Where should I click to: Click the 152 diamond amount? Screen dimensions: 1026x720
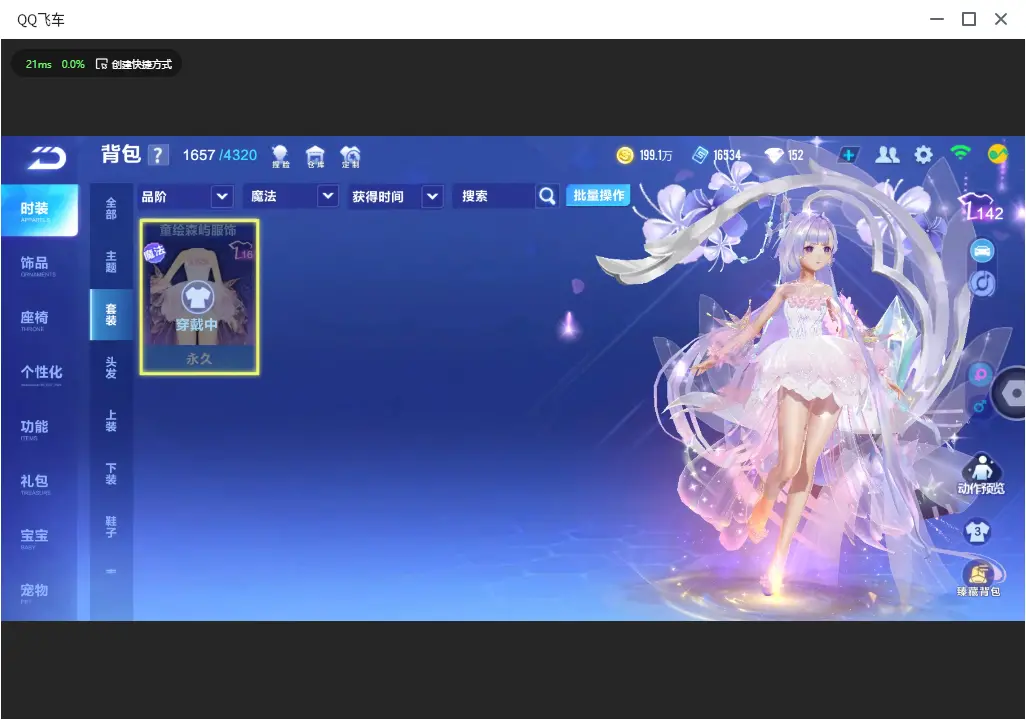coord(796,156)
